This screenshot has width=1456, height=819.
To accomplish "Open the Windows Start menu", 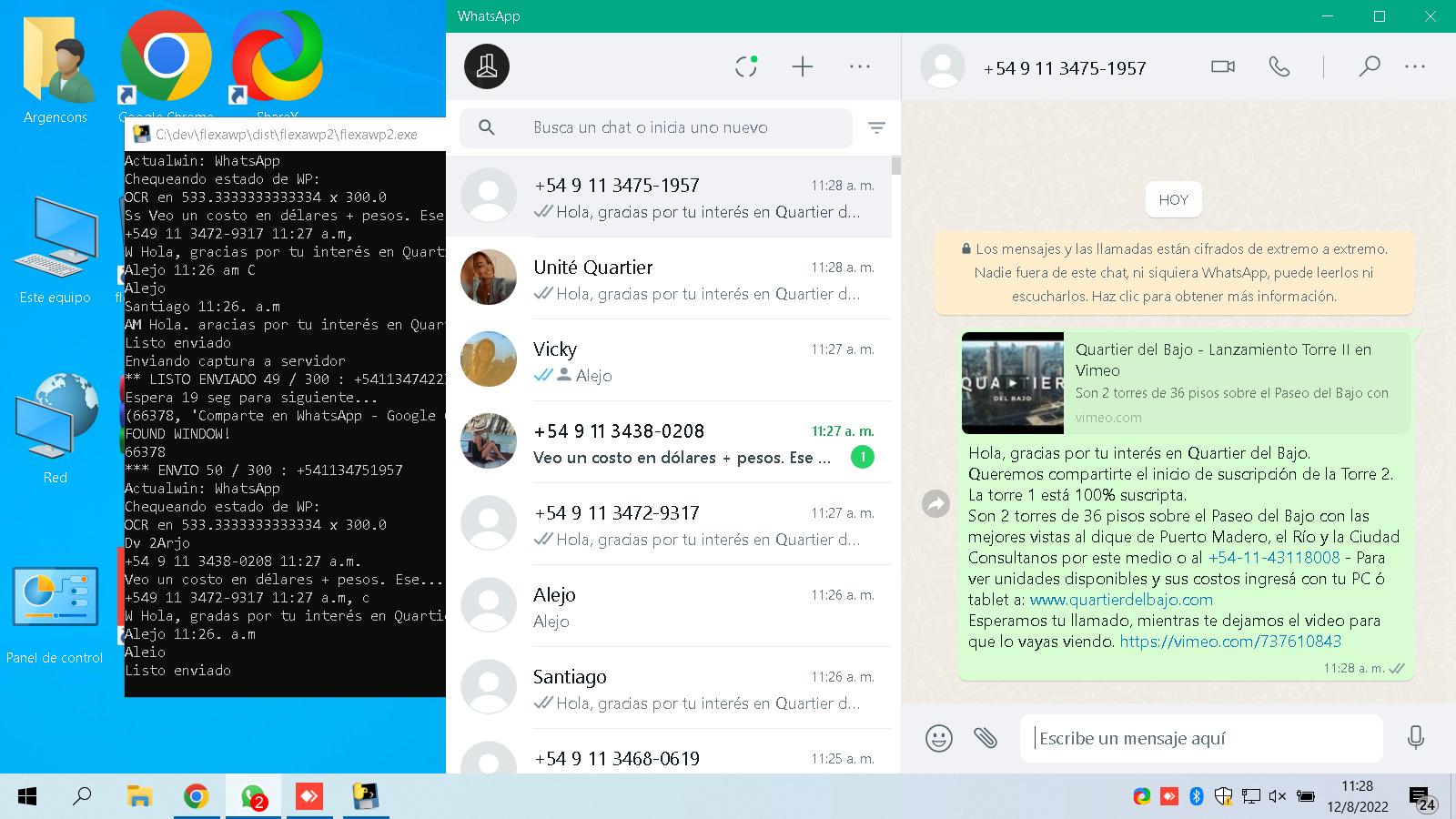I will (x=27, y=797).
